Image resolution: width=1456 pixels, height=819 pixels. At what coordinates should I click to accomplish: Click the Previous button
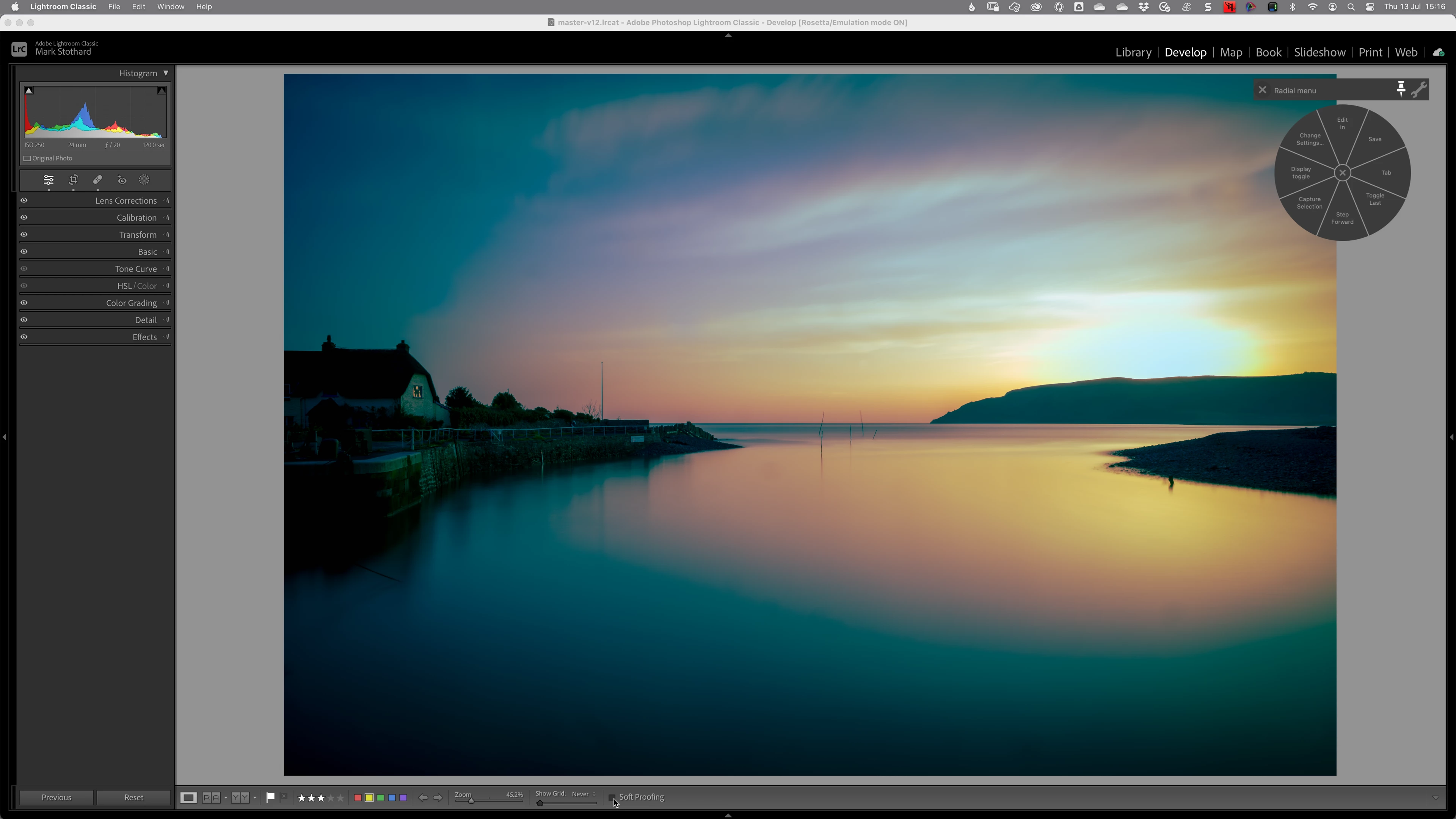click(x=56, y=797)
